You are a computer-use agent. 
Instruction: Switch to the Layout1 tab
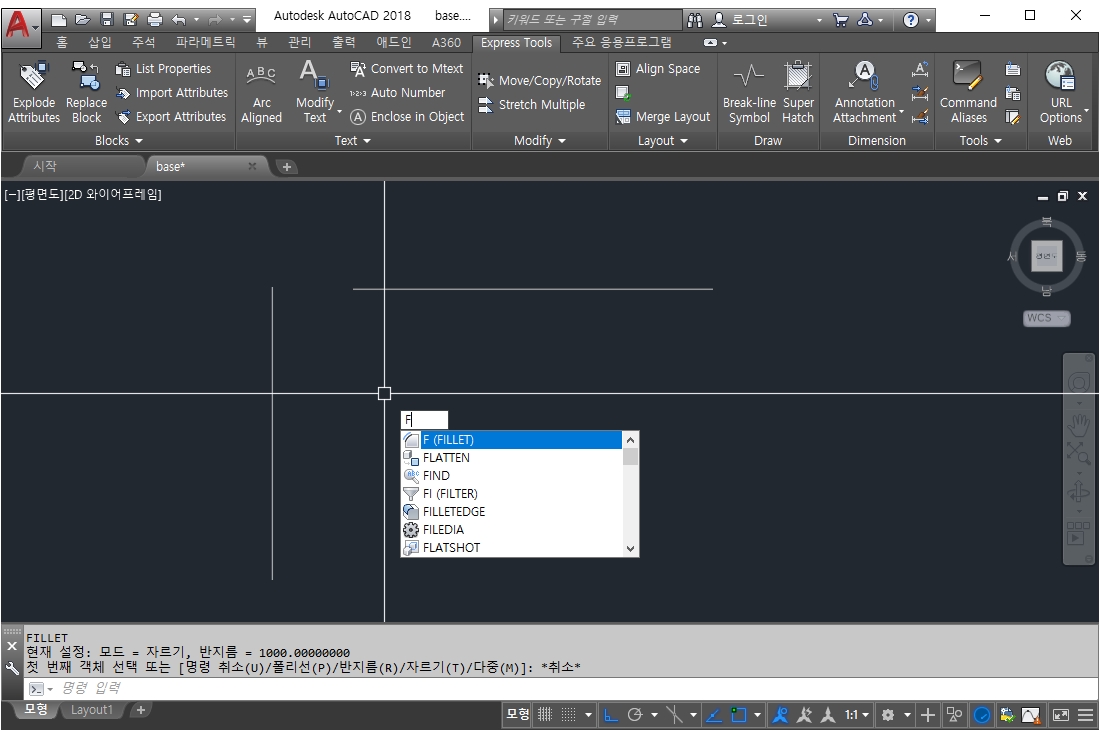(91, 710)
